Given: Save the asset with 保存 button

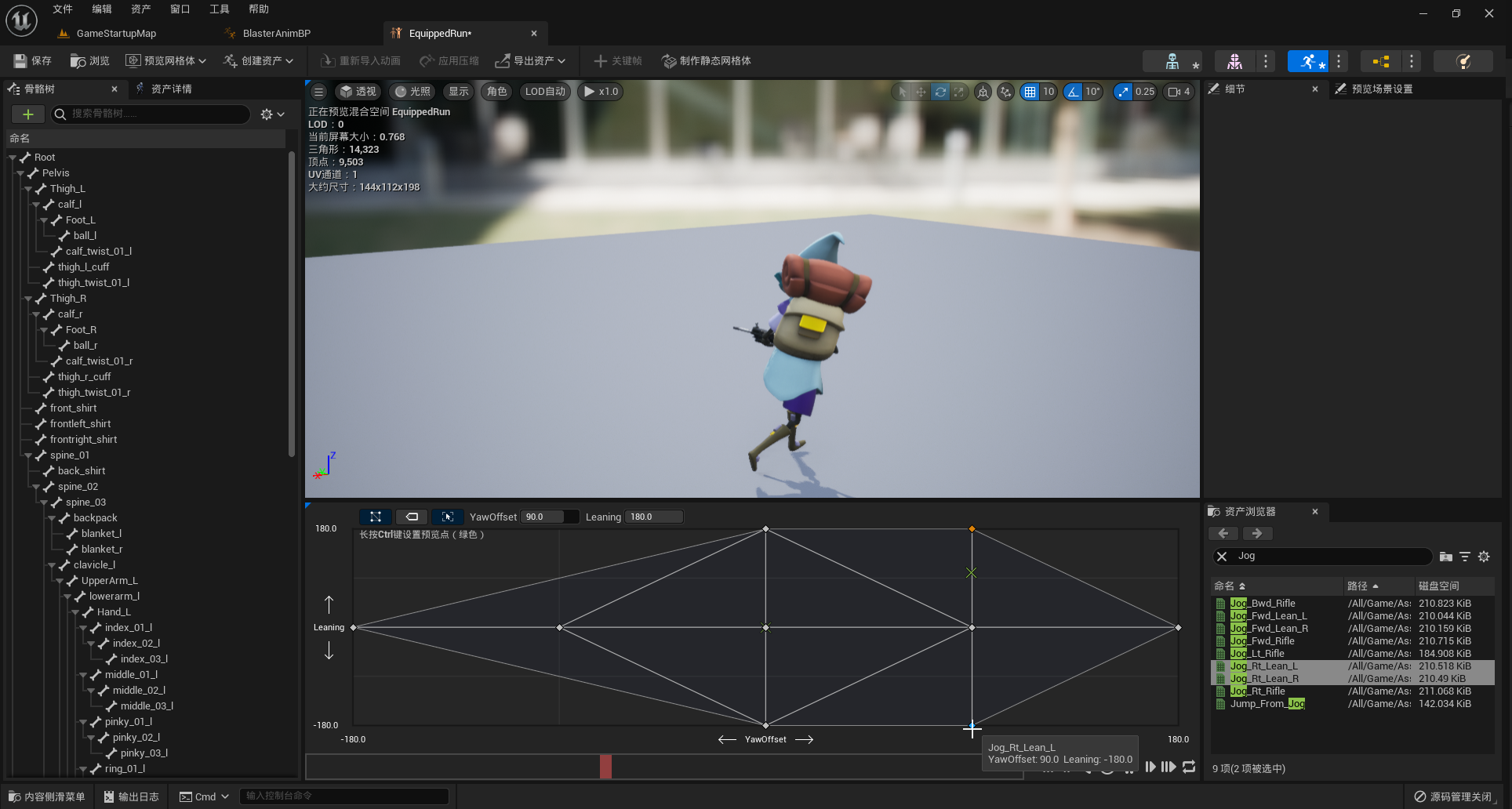Looking at the screenshot, I should 32,61.
